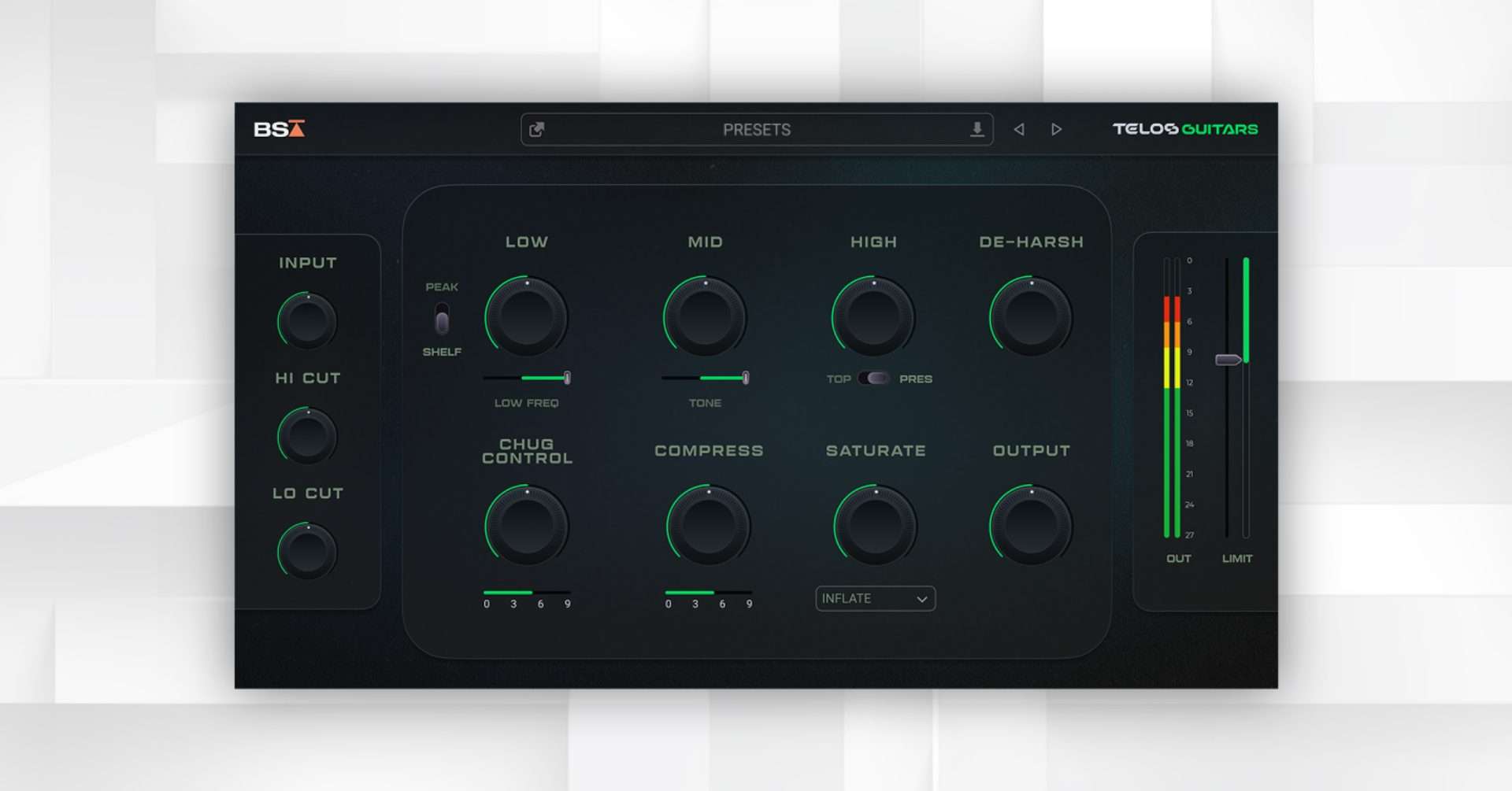The height and width of the screenshot is (791, 1512).
Task: Click the Telos Guitars logo
Action: (1185, 129)
